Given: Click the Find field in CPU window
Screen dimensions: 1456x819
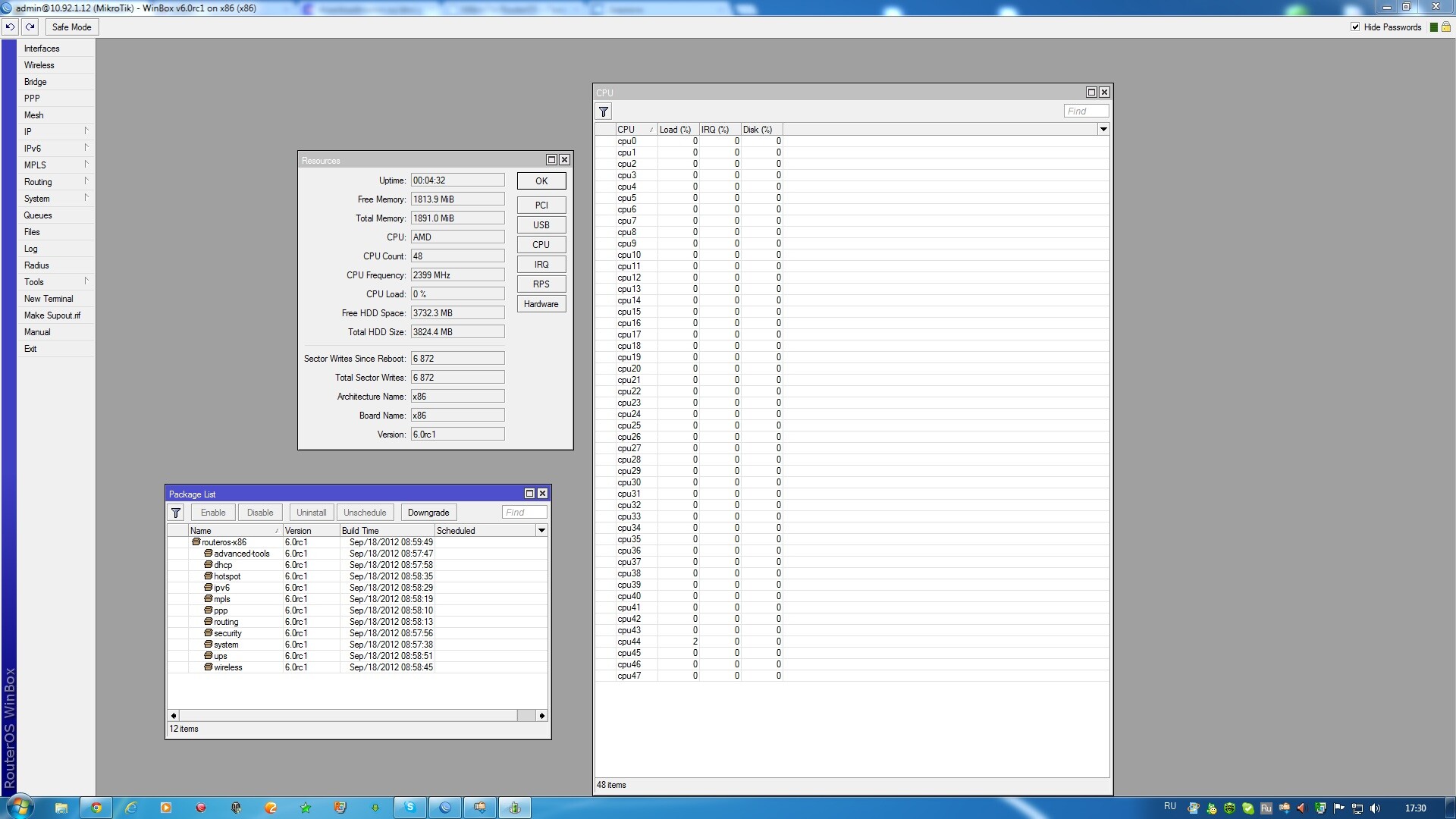Looking at the screenshot, I should click(x=1085, y=111).
